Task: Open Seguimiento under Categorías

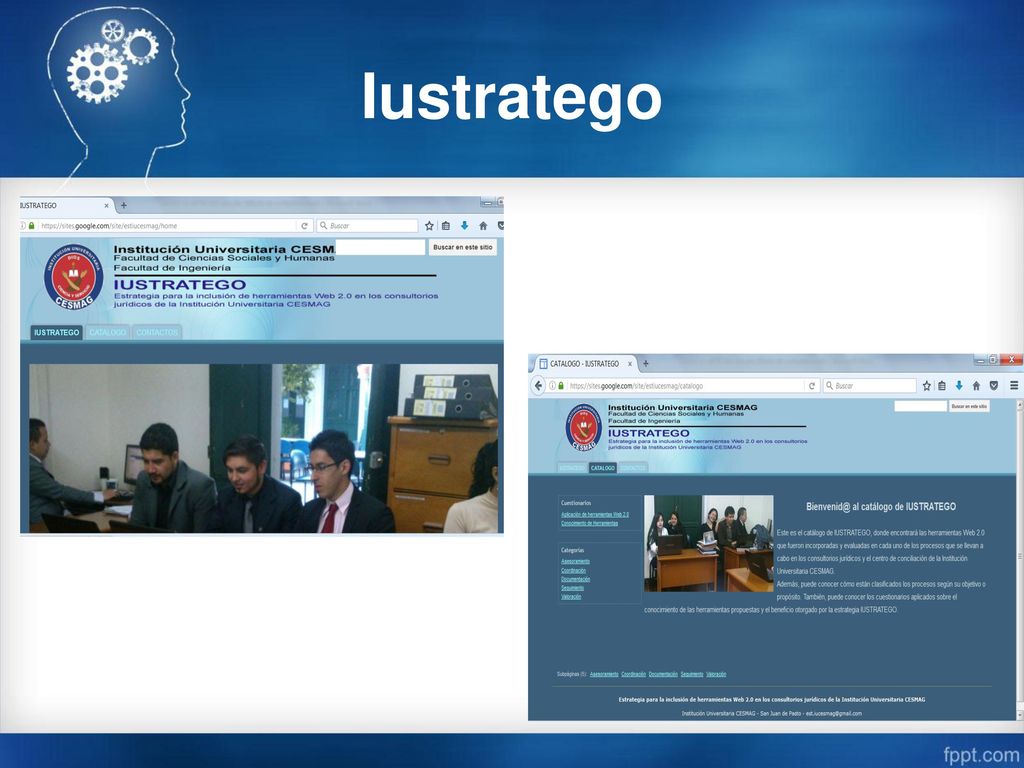Action: point(572,588)
